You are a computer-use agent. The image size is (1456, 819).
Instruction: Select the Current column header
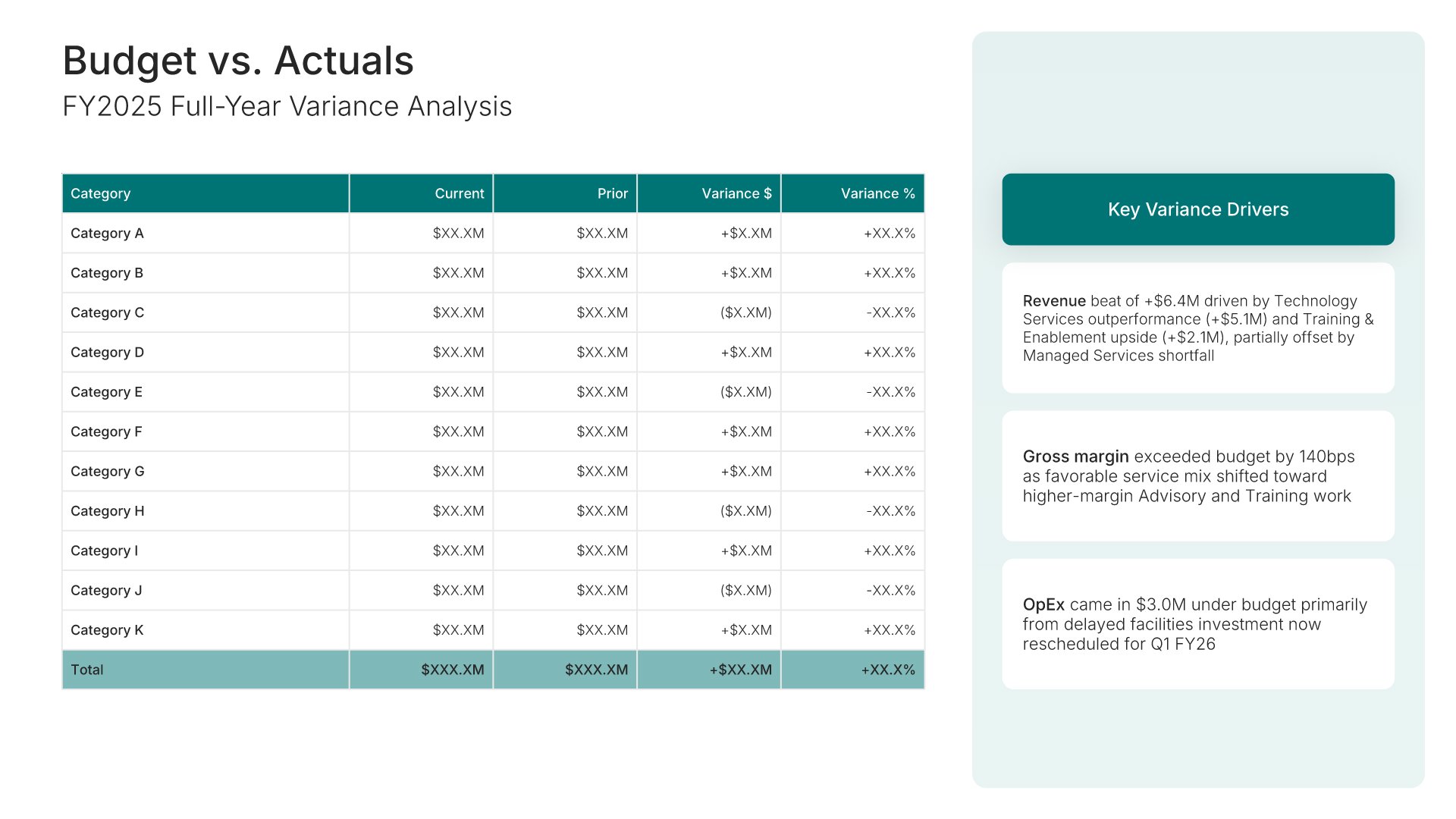point(459,193)
